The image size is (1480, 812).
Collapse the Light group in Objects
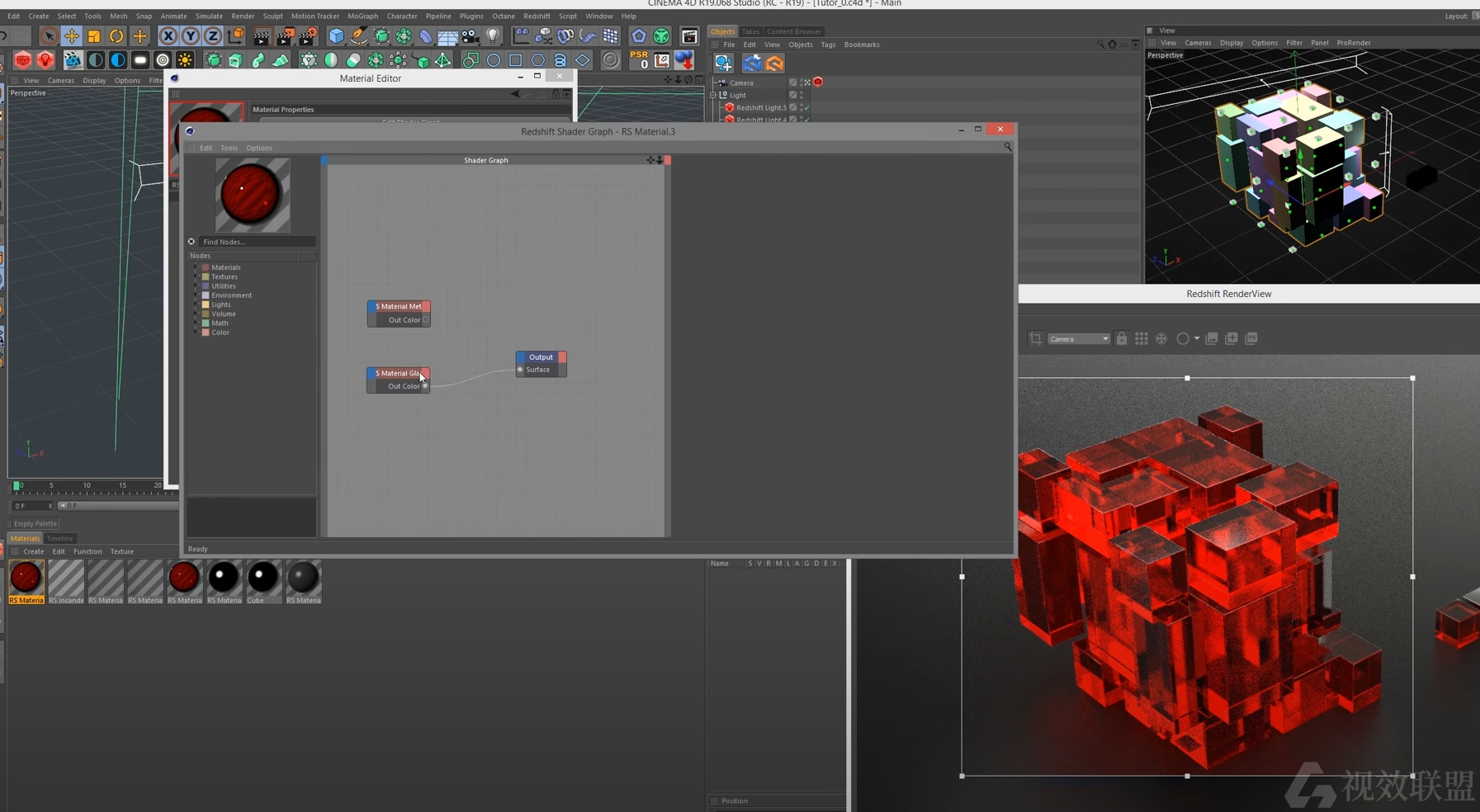tap(714, 95)
